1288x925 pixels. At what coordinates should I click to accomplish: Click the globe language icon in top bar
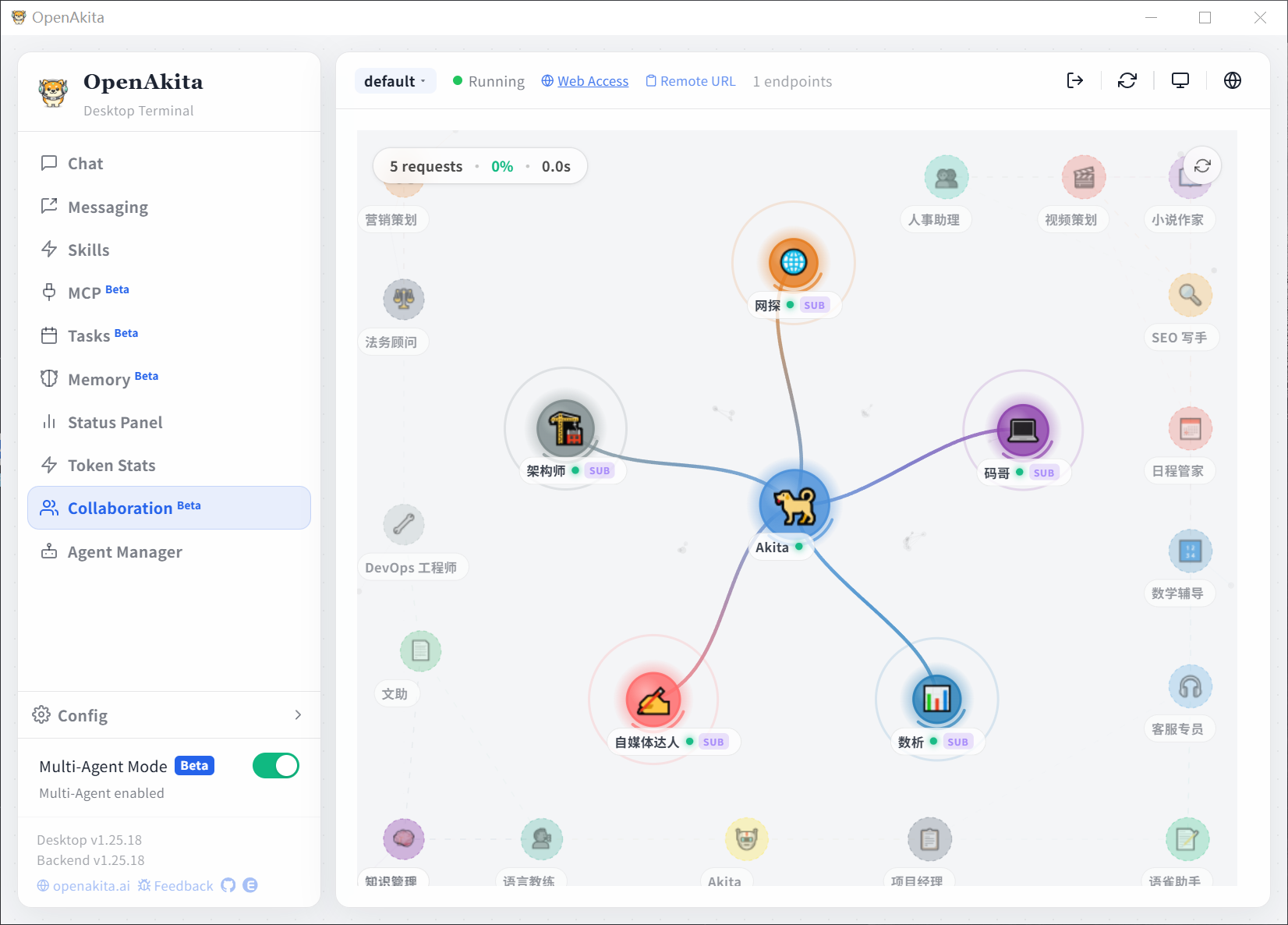pos(1233,80)
